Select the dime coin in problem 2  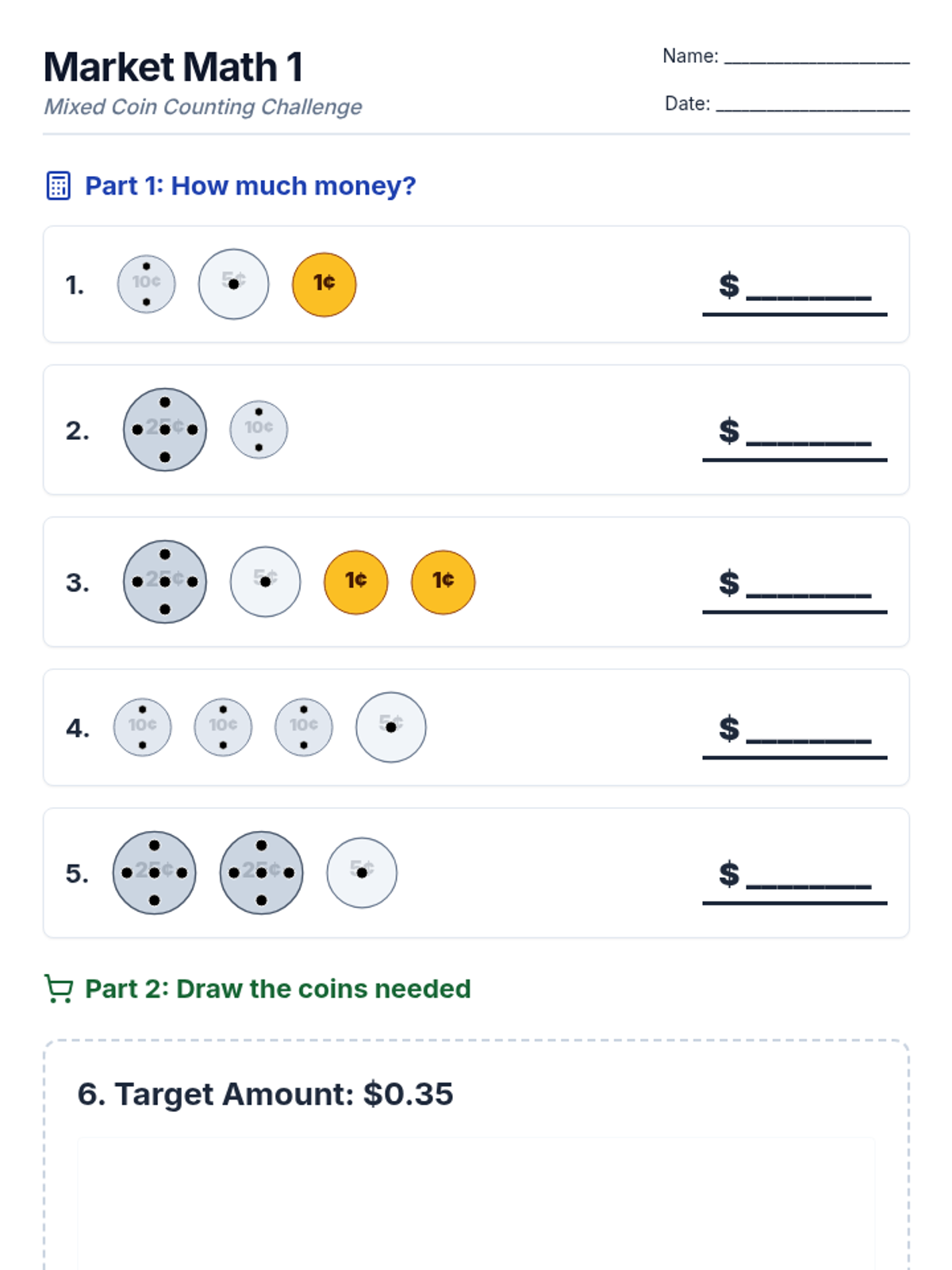pyautogui.click(x=259, y=429)
